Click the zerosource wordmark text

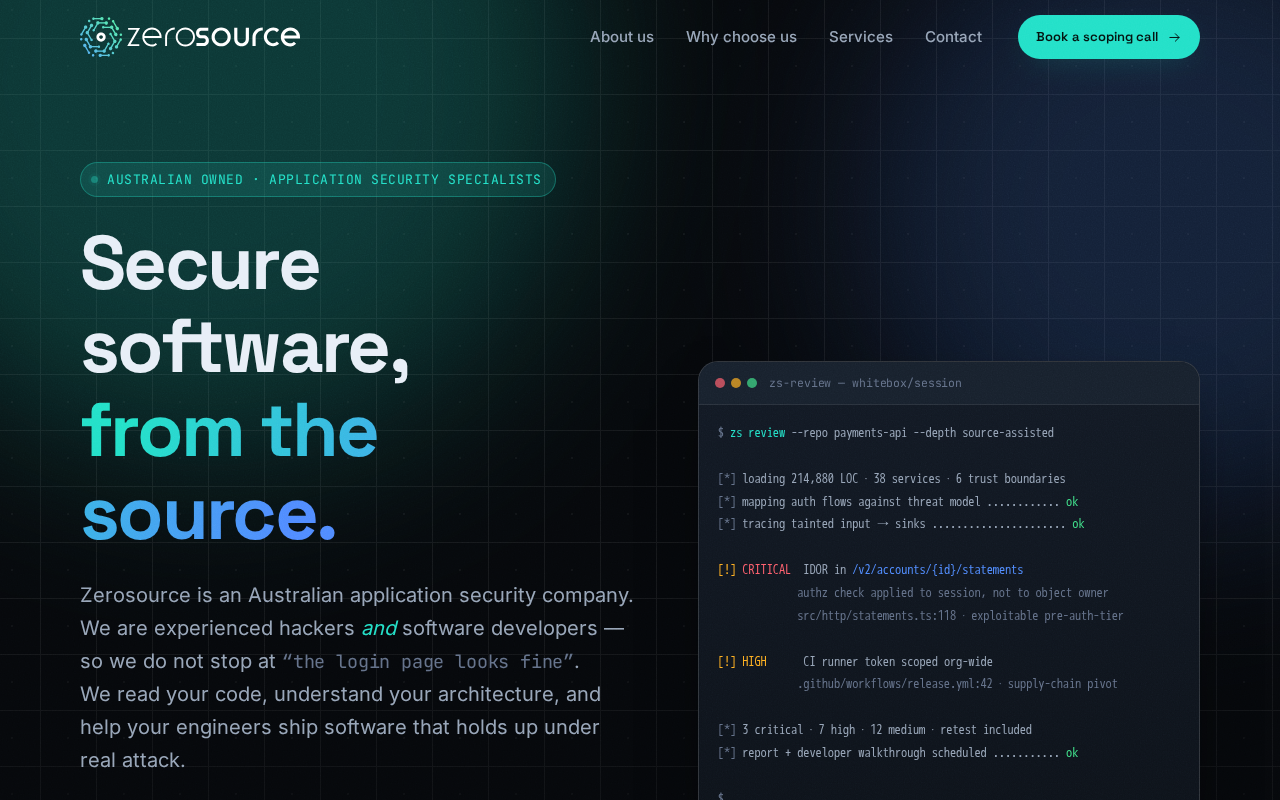[x=213, y=37]
